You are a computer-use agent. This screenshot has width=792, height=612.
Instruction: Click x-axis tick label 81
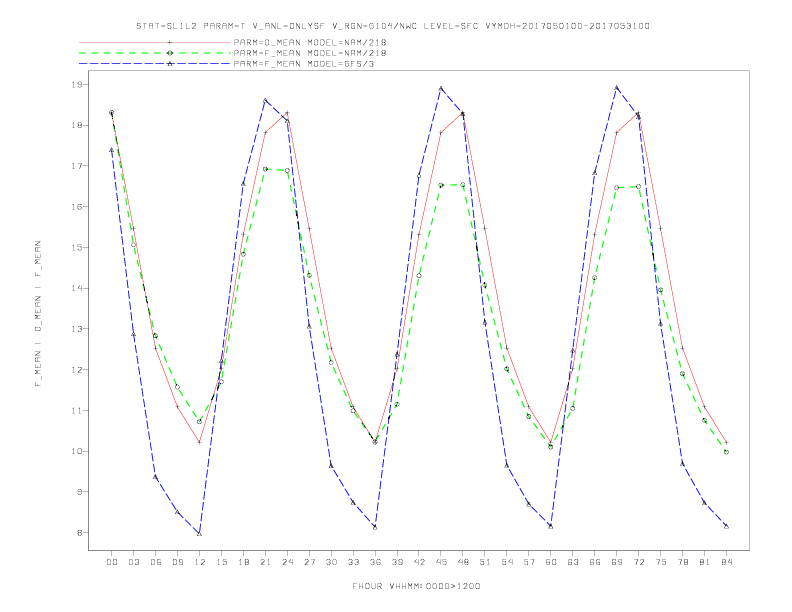tap(705, 562)
